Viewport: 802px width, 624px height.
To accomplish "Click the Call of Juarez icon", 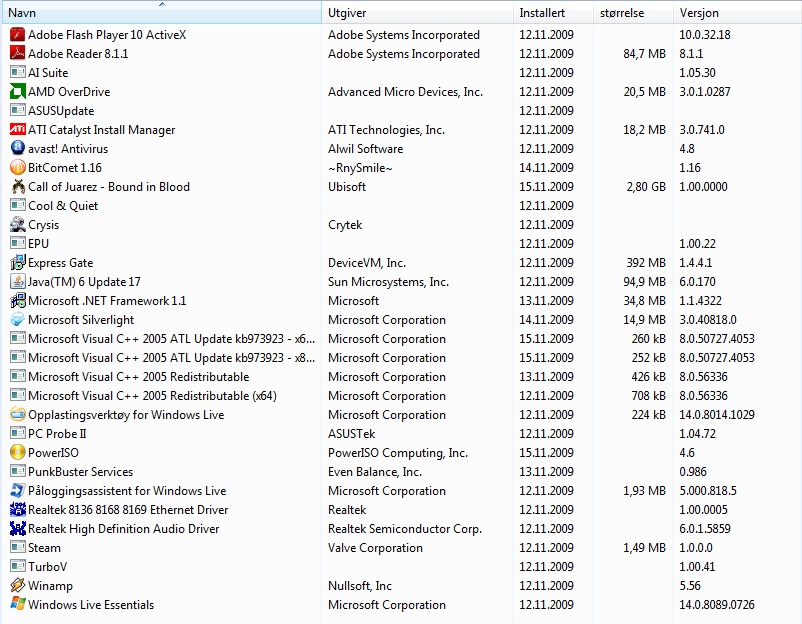I will coord(17,187).
